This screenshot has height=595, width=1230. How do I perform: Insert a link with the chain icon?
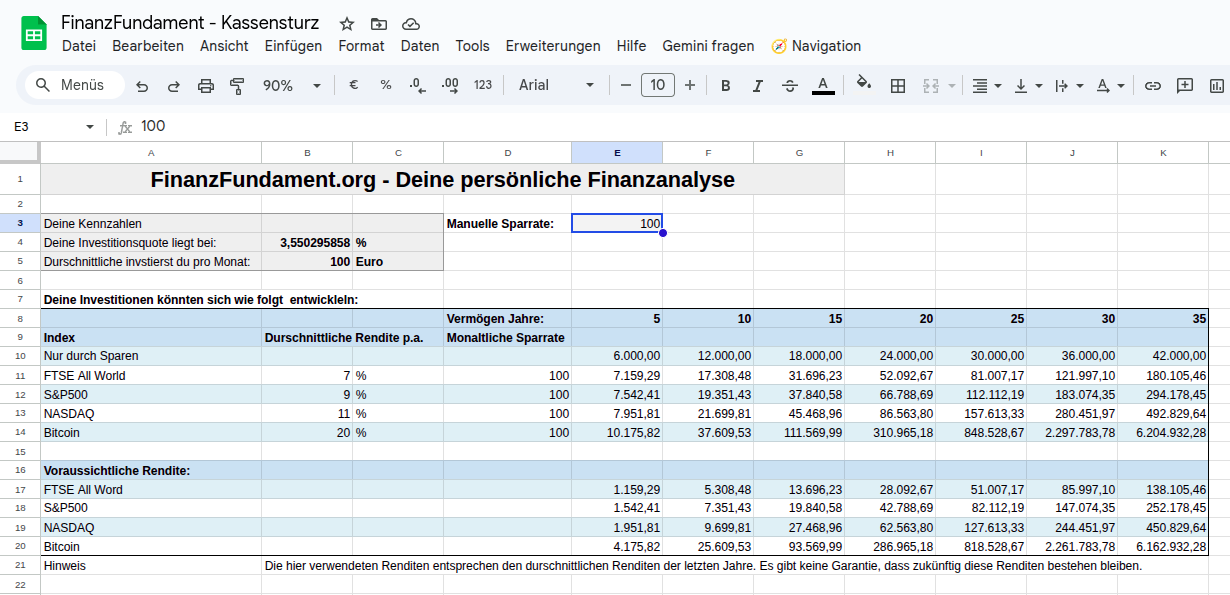click(1153, 86)
